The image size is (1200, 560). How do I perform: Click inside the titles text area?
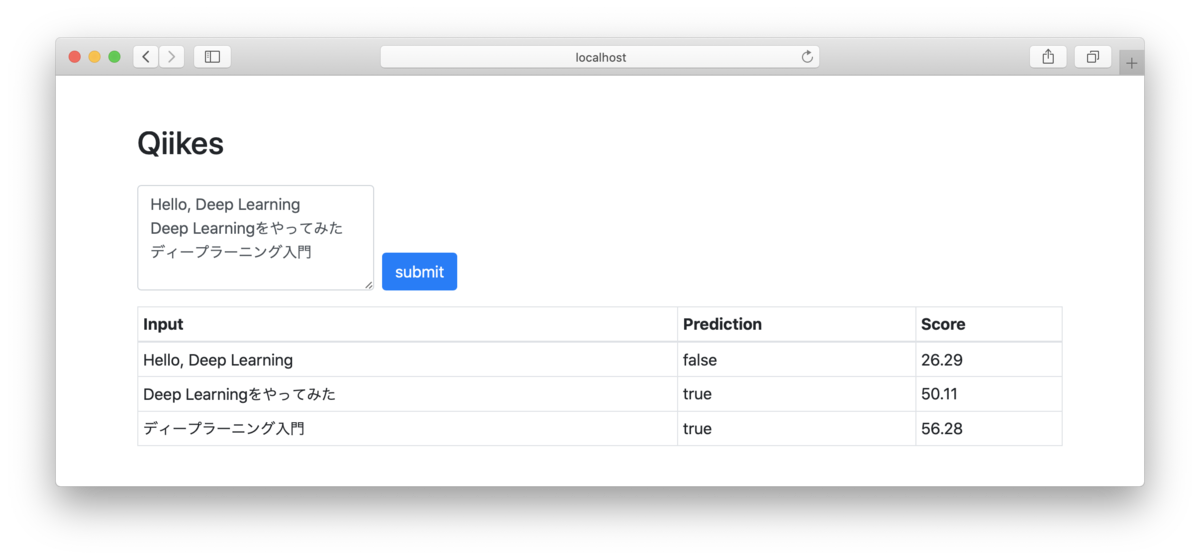[x=255, y=238]
